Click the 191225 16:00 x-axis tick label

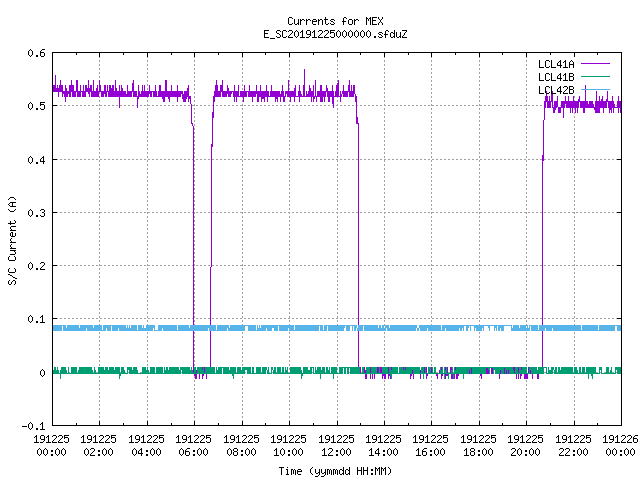tap(431, 446)
